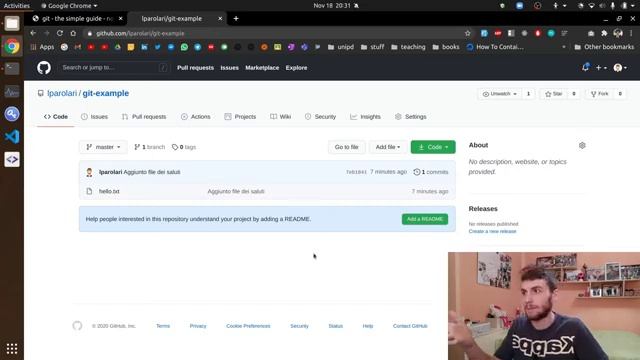Launch Visual Studio Code from dock
Image resolution: width=640 pixels, height=360 pixels.
(12, 136)
